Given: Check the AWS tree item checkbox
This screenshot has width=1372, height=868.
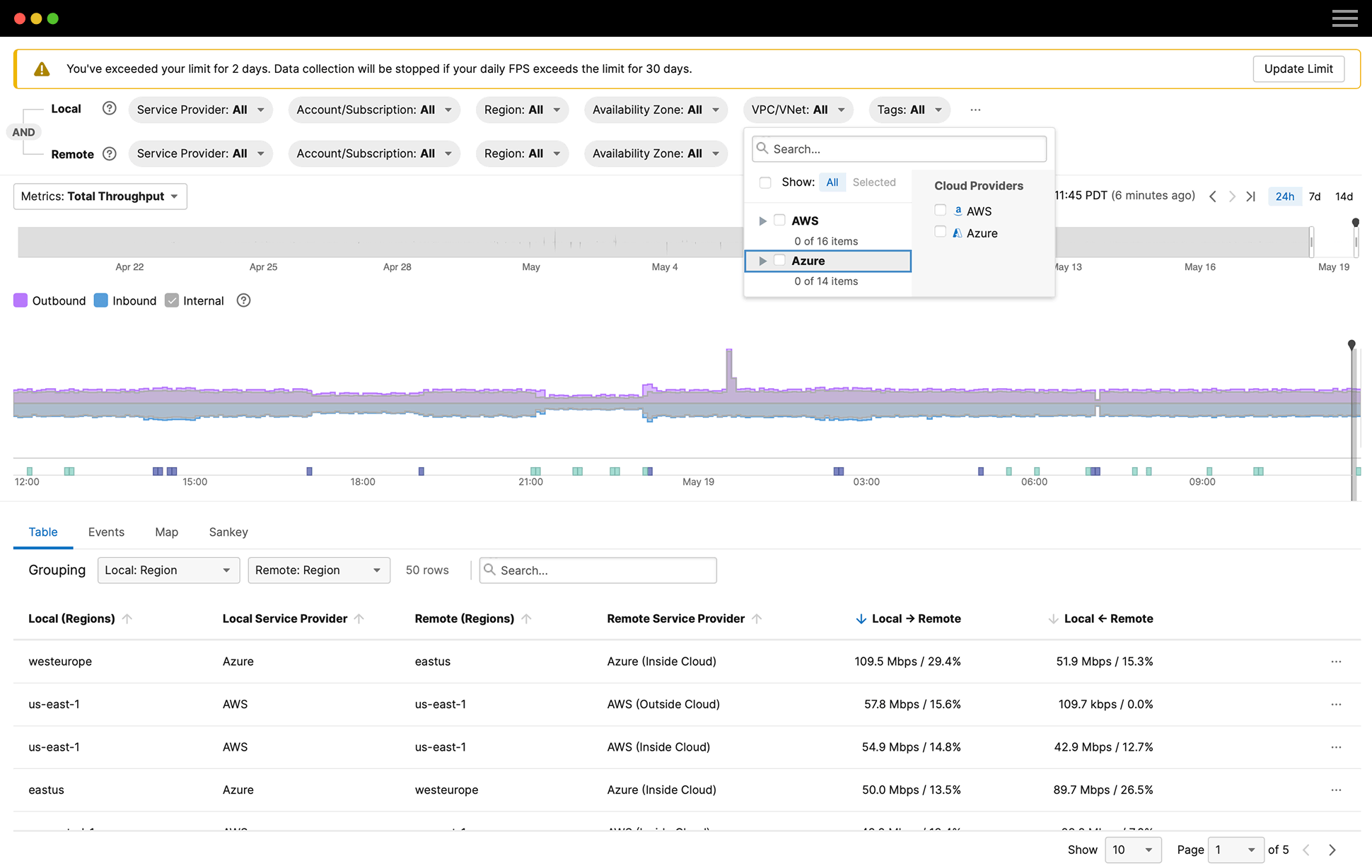Looking at the screenshot, I should 779,221.
